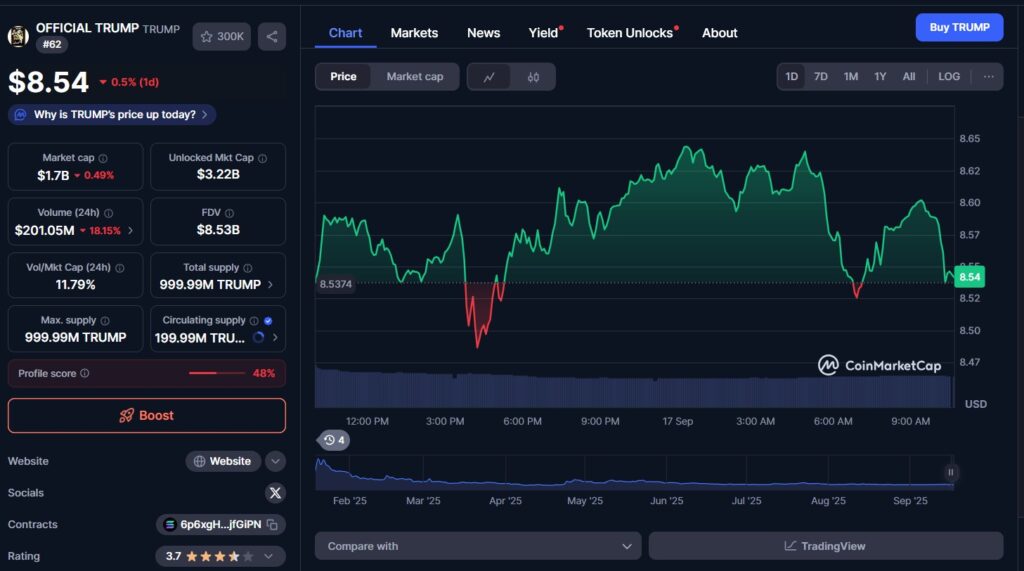Add TRUMP to watchlist via 300K star
The width and height of the screenshot is (1024, 571).
(222, 37)
